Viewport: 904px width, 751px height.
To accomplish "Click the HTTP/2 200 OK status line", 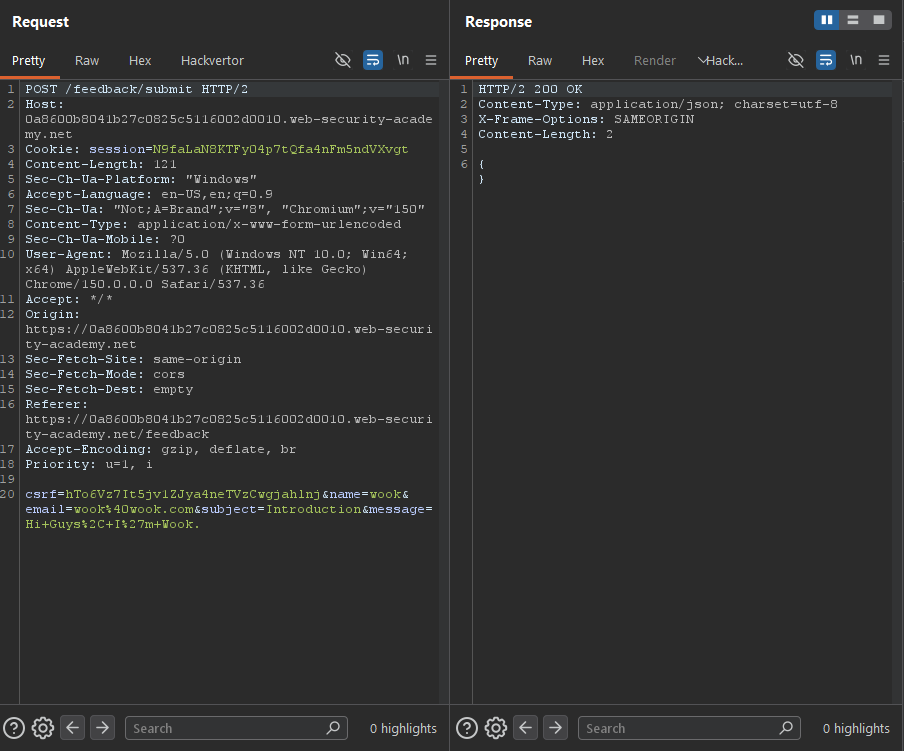I will click(530, 89).
